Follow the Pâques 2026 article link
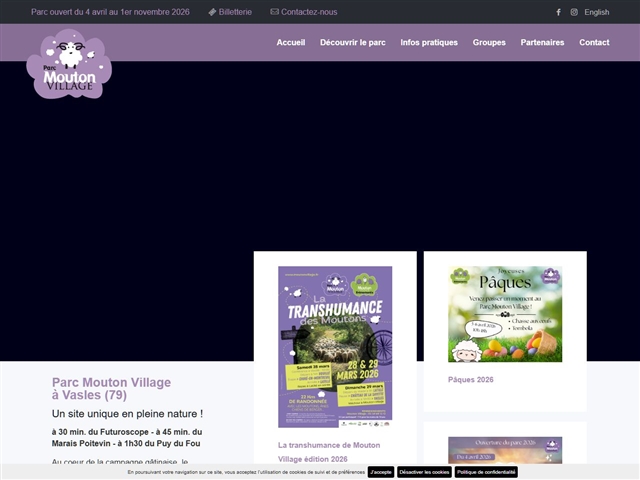640x480 pixels. [471, 380]
